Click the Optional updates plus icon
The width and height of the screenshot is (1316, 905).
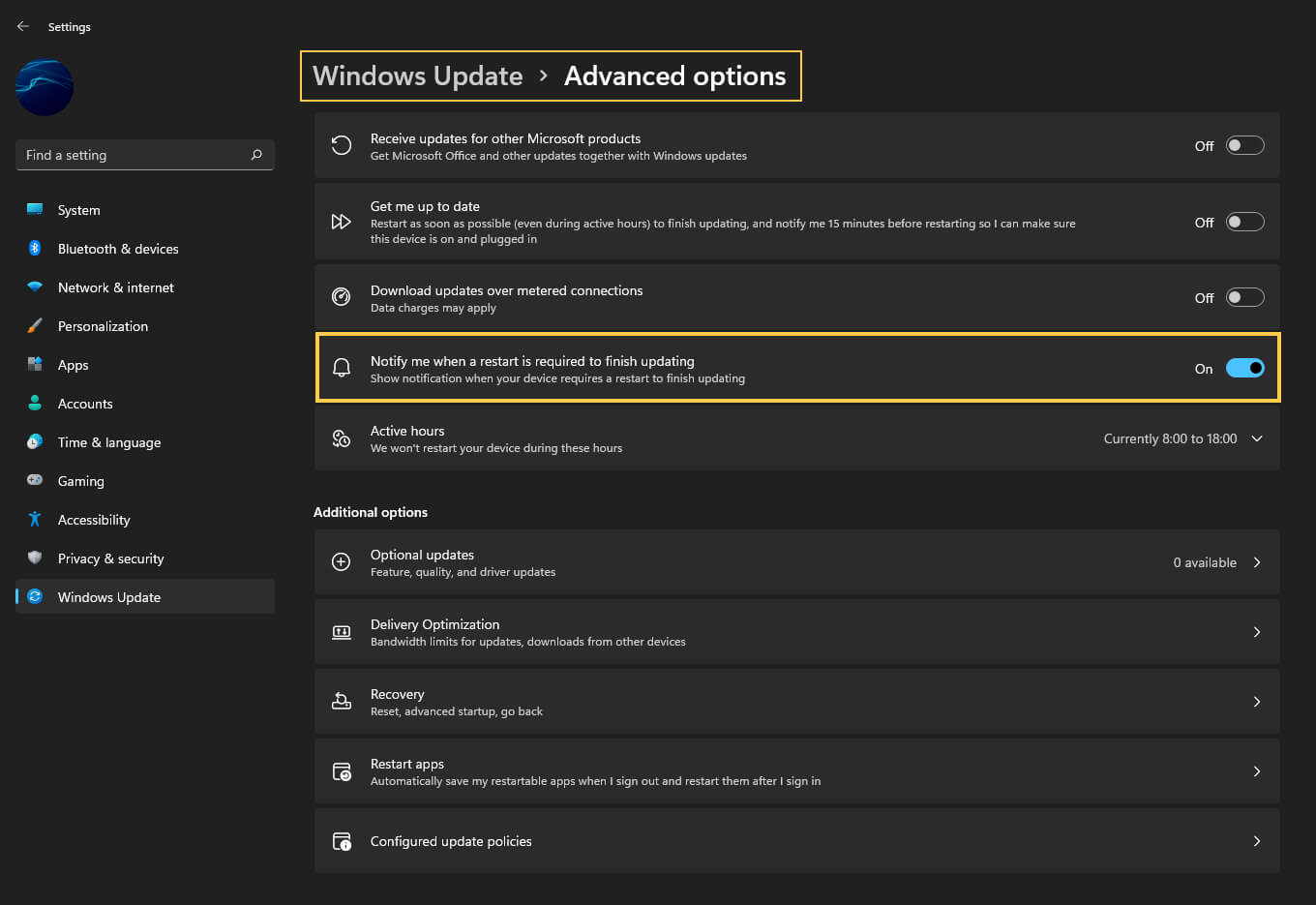click(x=342, y=562)
